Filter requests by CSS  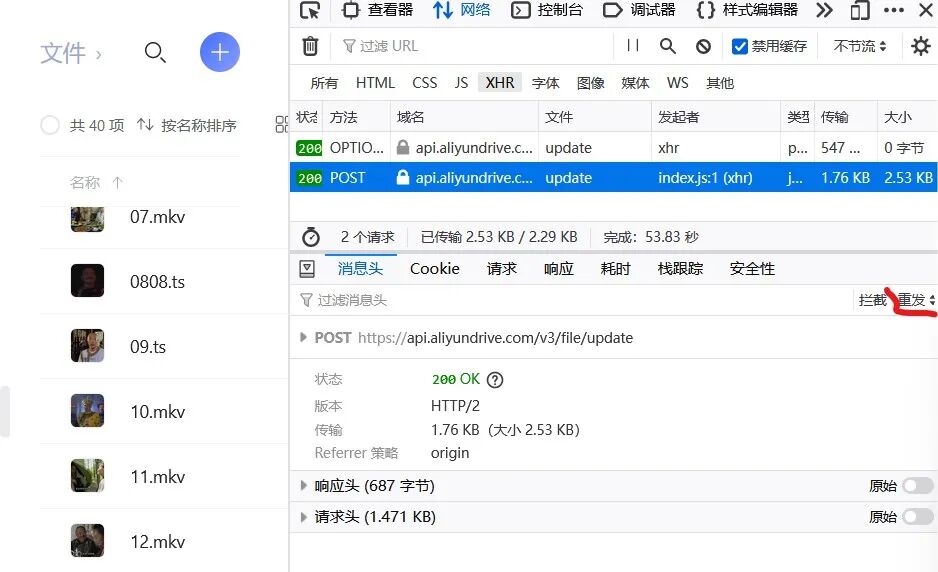(425, 83)
